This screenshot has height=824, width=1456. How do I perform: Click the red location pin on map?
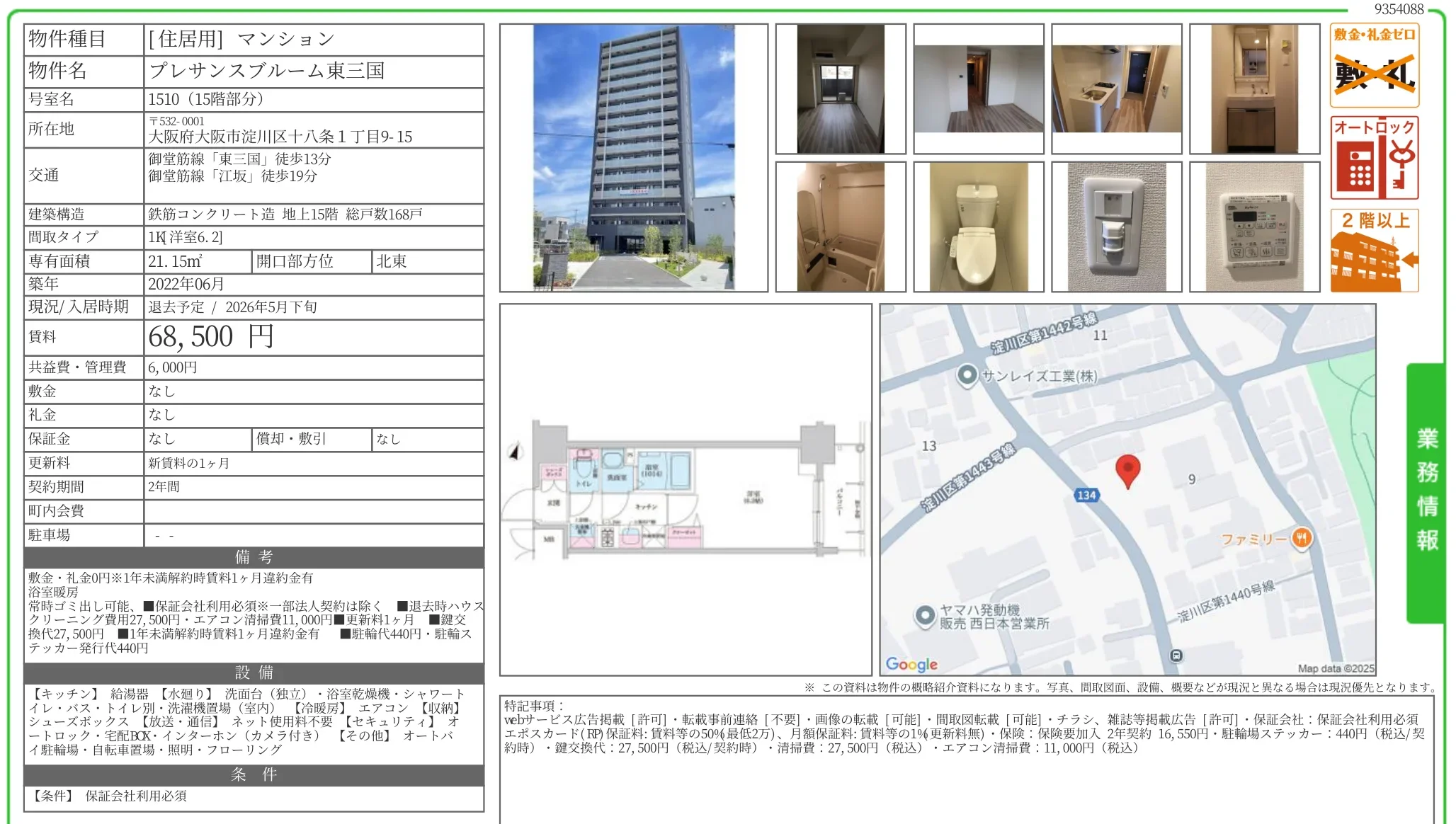(x=1127, y=470)
